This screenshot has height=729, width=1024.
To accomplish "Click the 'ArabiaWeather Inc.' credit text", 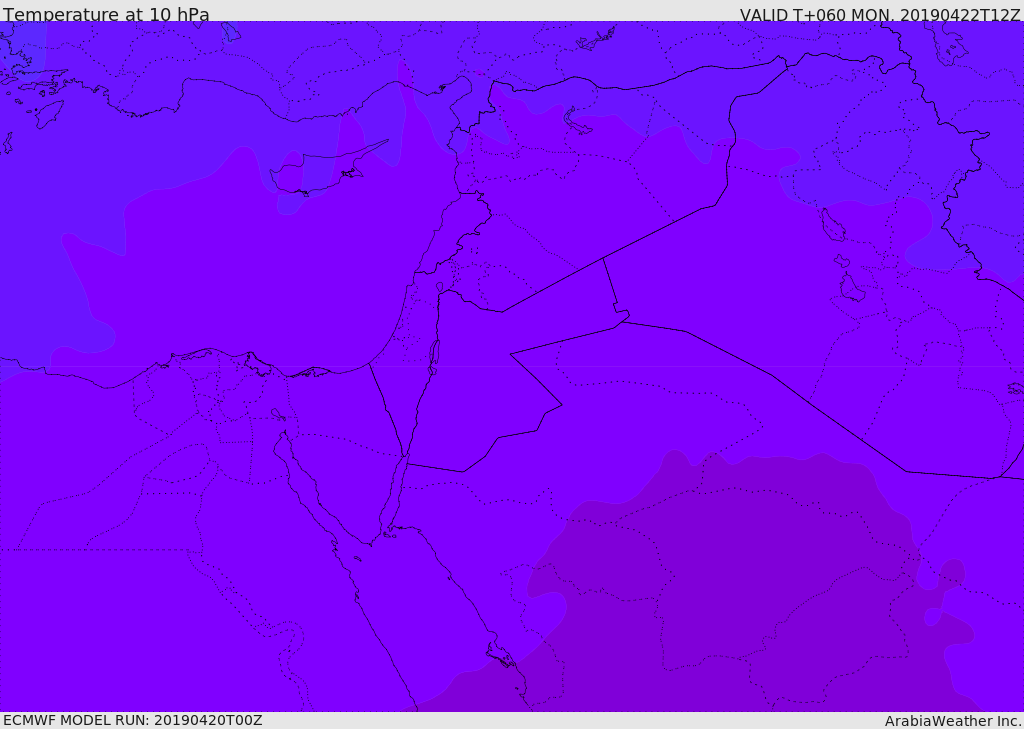I will 954,721.
